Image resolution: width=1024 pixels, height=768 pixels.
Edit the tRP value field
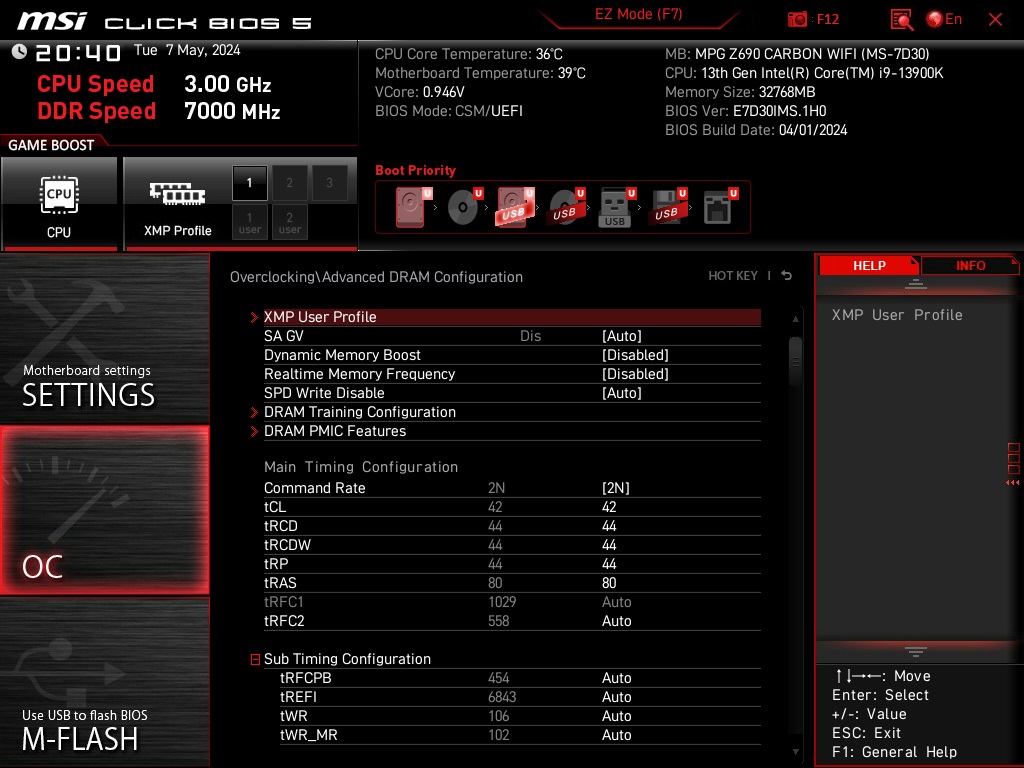tap(609, 564)
